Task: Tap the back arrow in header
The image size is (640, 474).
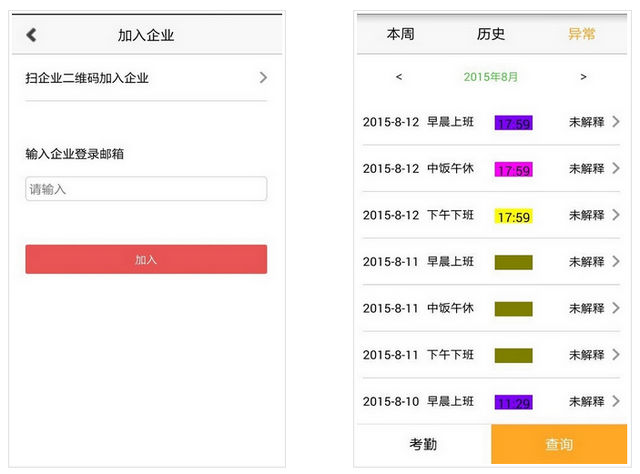Action: coord(31,35)
